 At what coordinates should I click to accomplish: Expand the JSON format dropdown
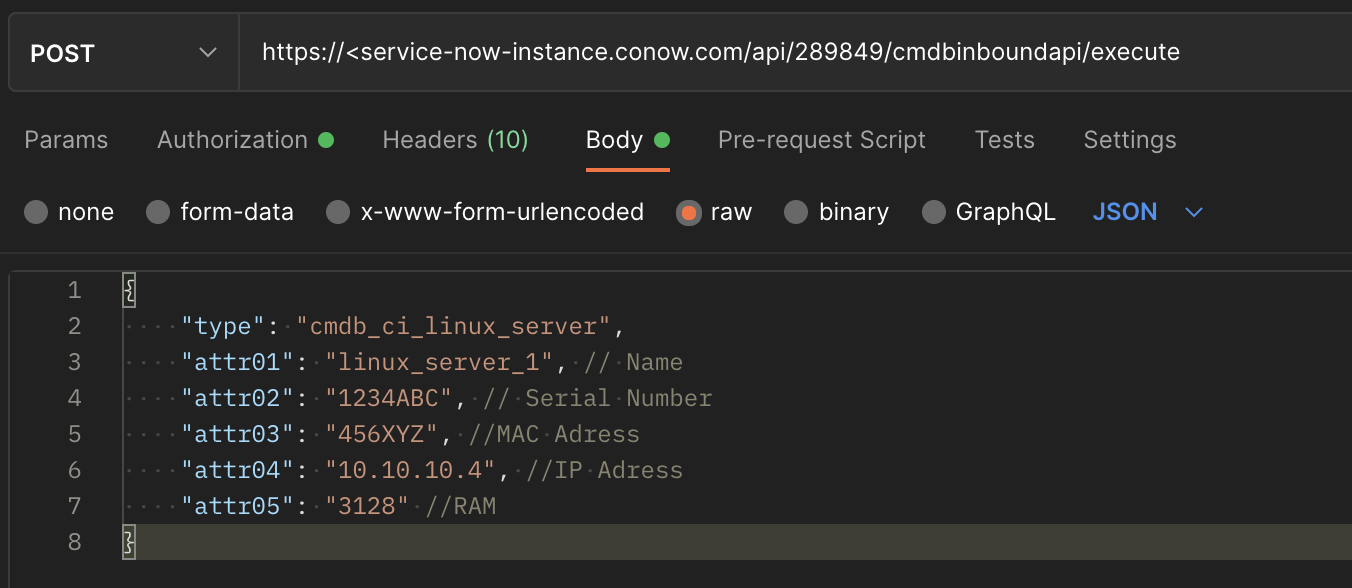click(x=1125, y=212)
